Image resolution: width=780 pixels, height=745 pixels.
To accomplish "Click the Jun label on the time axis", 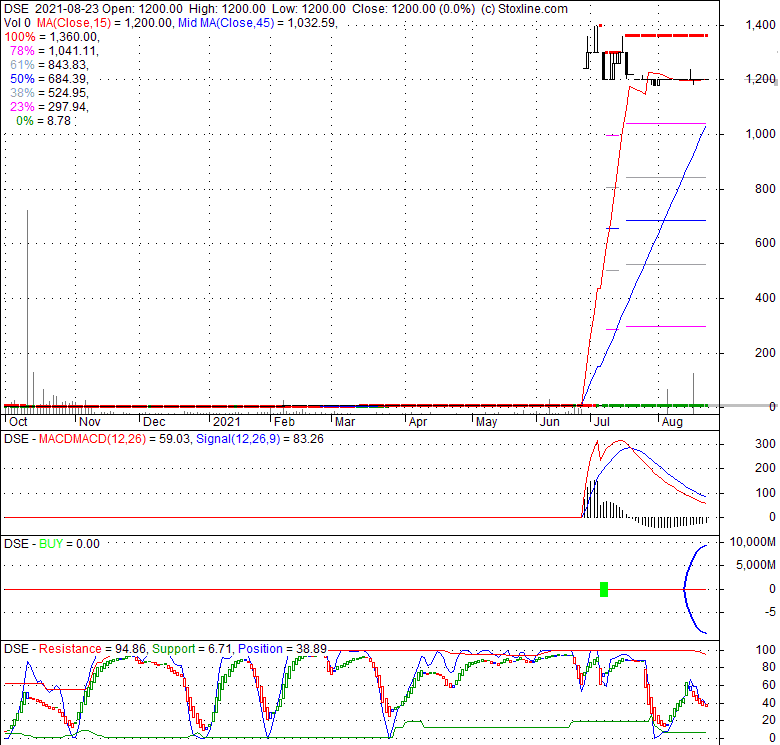I will click(550, 422).
